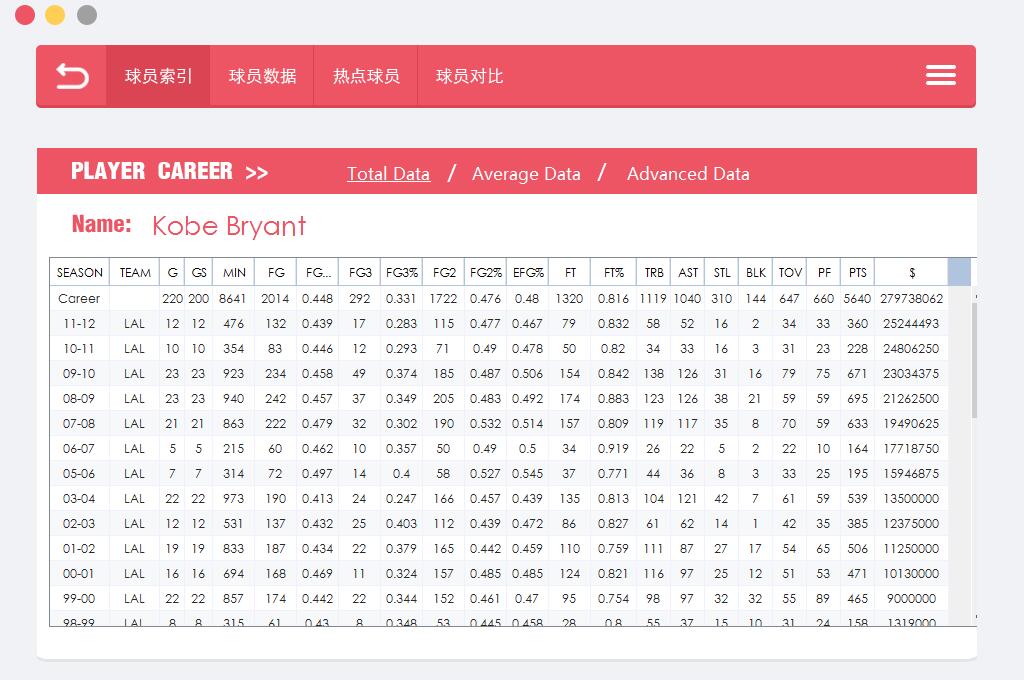Click the MIN column header
Screen dimensions: 1024x680
[x=234, y=272]
